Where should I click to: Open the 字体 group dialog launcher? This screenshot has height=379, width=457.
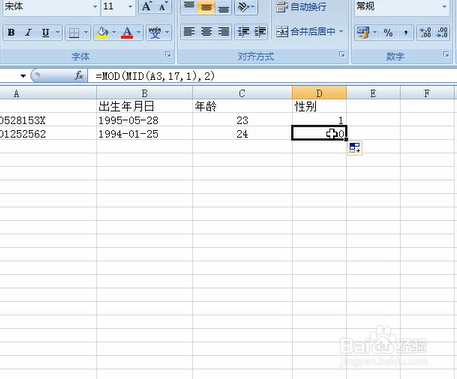click(x=168, y=54)
